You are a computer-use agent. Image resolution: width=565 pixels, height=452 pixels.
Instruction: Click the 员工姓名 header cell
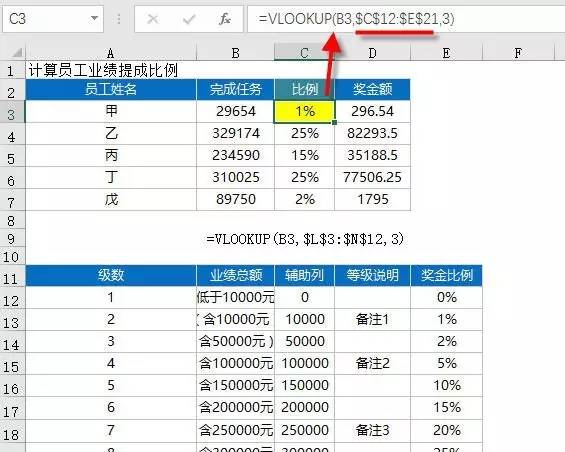[111, 89]
